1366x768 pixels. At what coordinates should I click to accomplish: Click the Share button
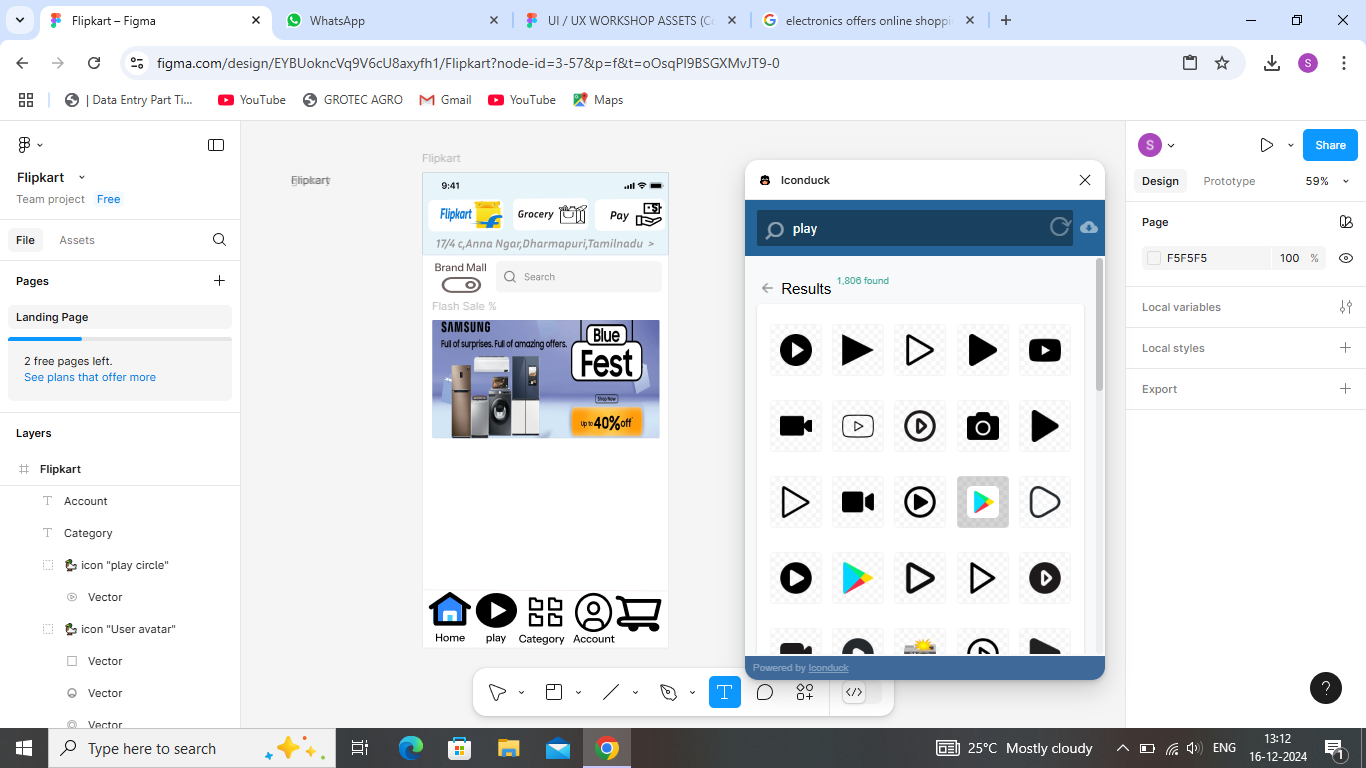point(1330,145)
